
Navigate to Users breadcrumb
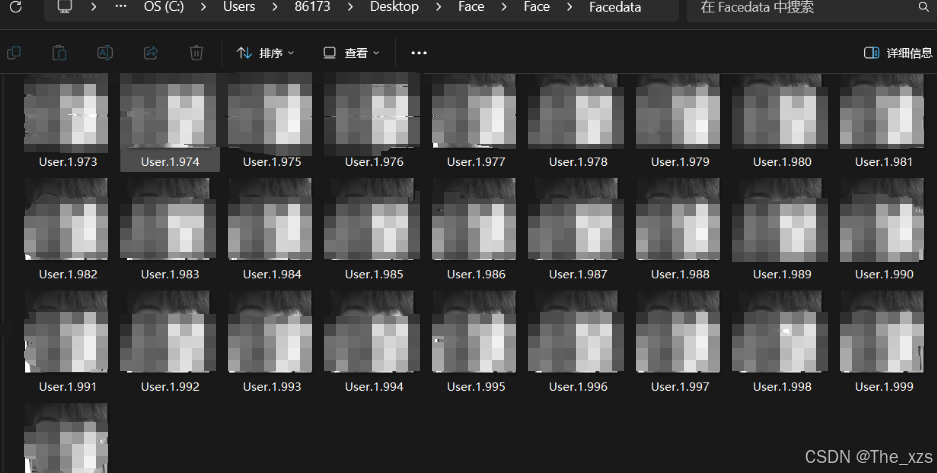tap(239, 7)
